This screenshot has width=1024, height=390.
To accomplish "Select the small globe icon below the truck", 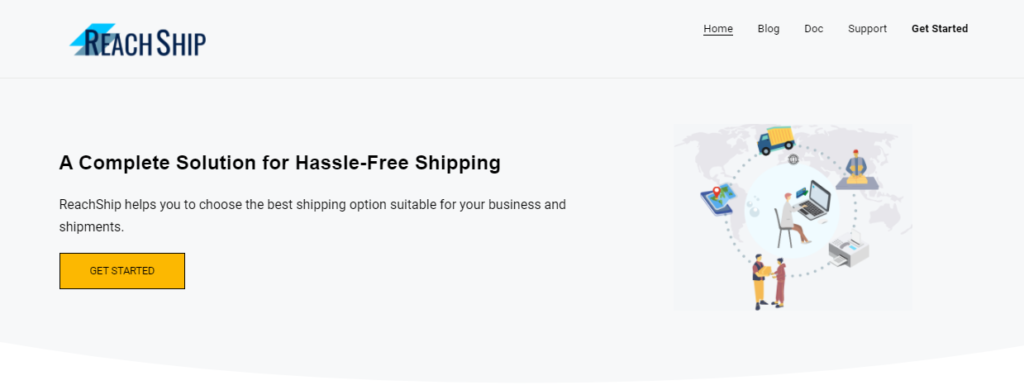I will coord(793,159).
